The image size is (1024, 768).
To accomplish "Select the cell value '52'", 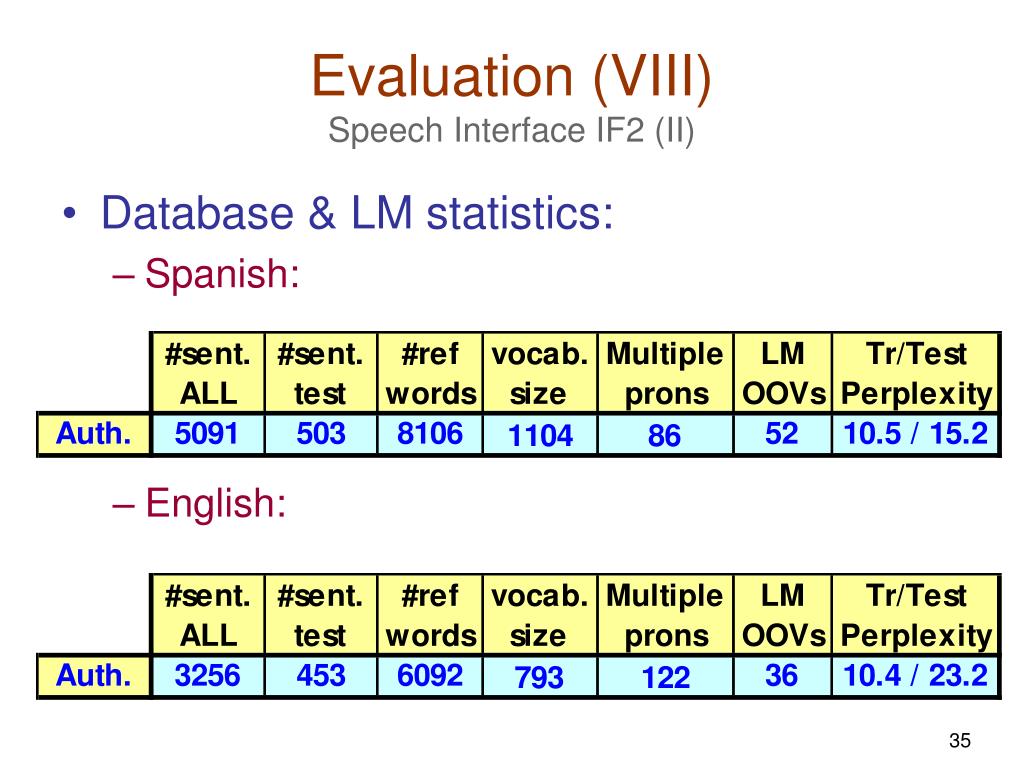I will 782,434.
